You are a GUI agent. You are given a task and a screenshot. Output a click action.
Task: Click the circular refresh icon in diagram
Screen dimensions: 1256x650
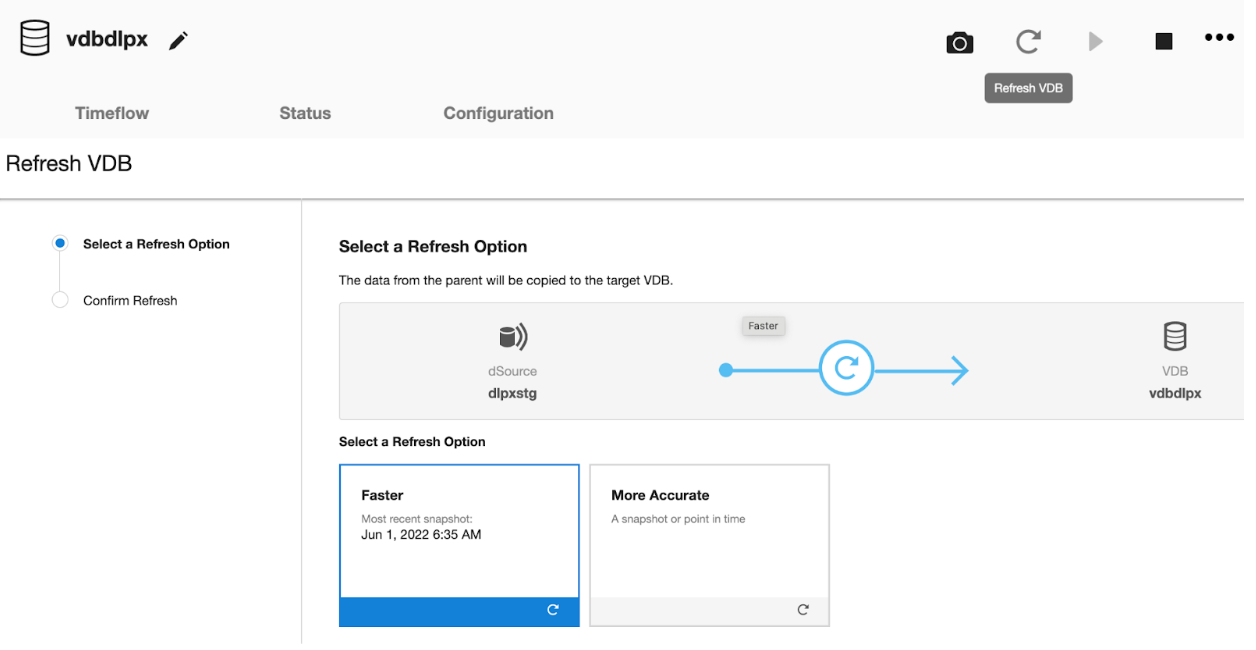pyautogui.click(x=846, y=370)
